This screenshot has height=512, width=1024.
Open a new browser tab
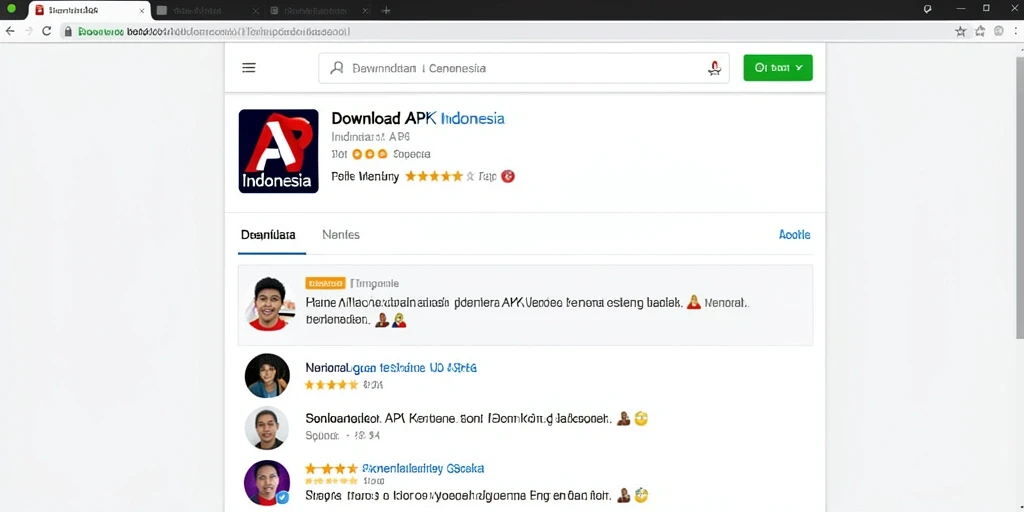click(386, 10)
